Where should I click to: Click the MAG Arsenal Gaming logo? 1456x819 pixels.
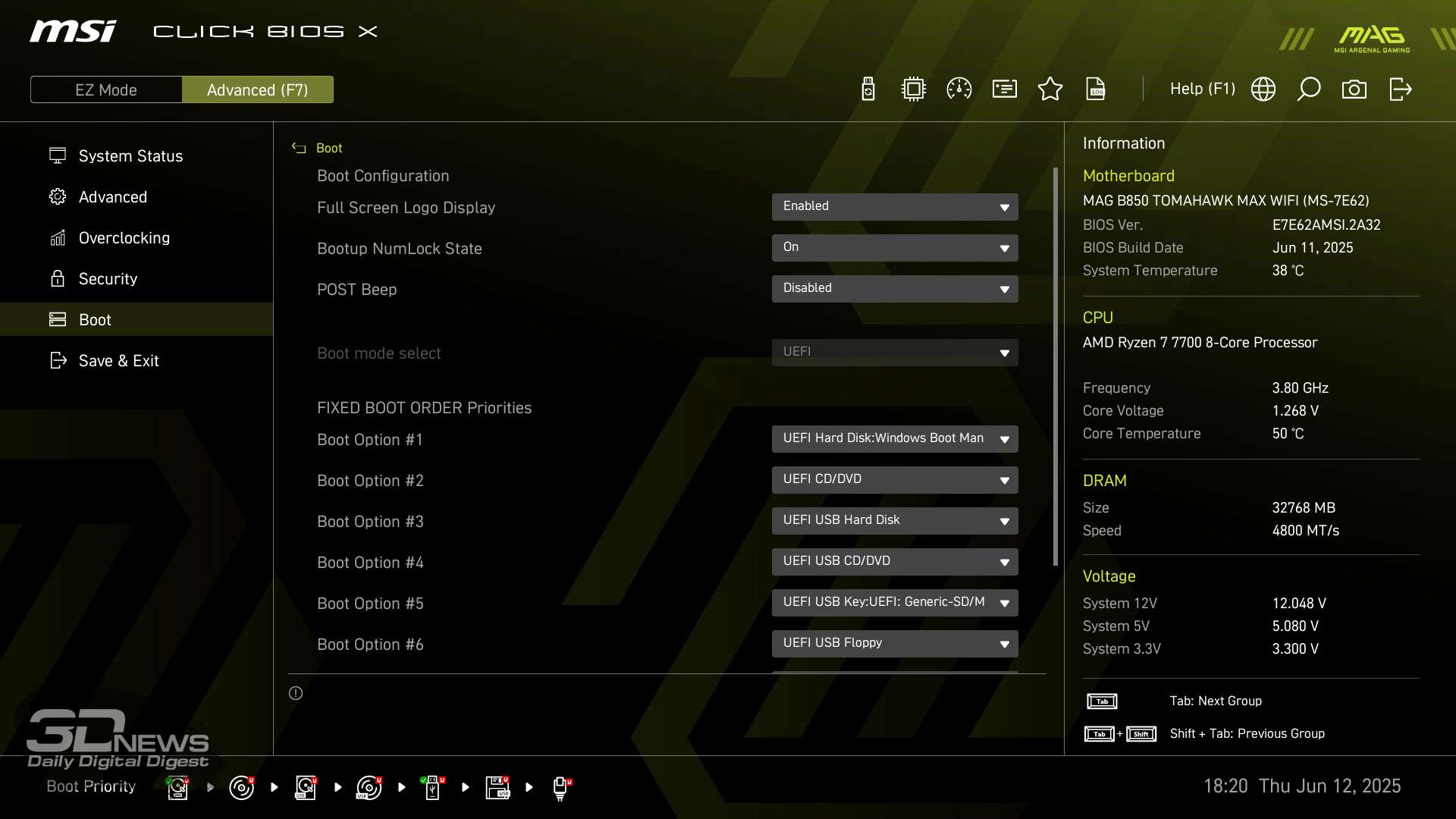[x=1372, y=39]
